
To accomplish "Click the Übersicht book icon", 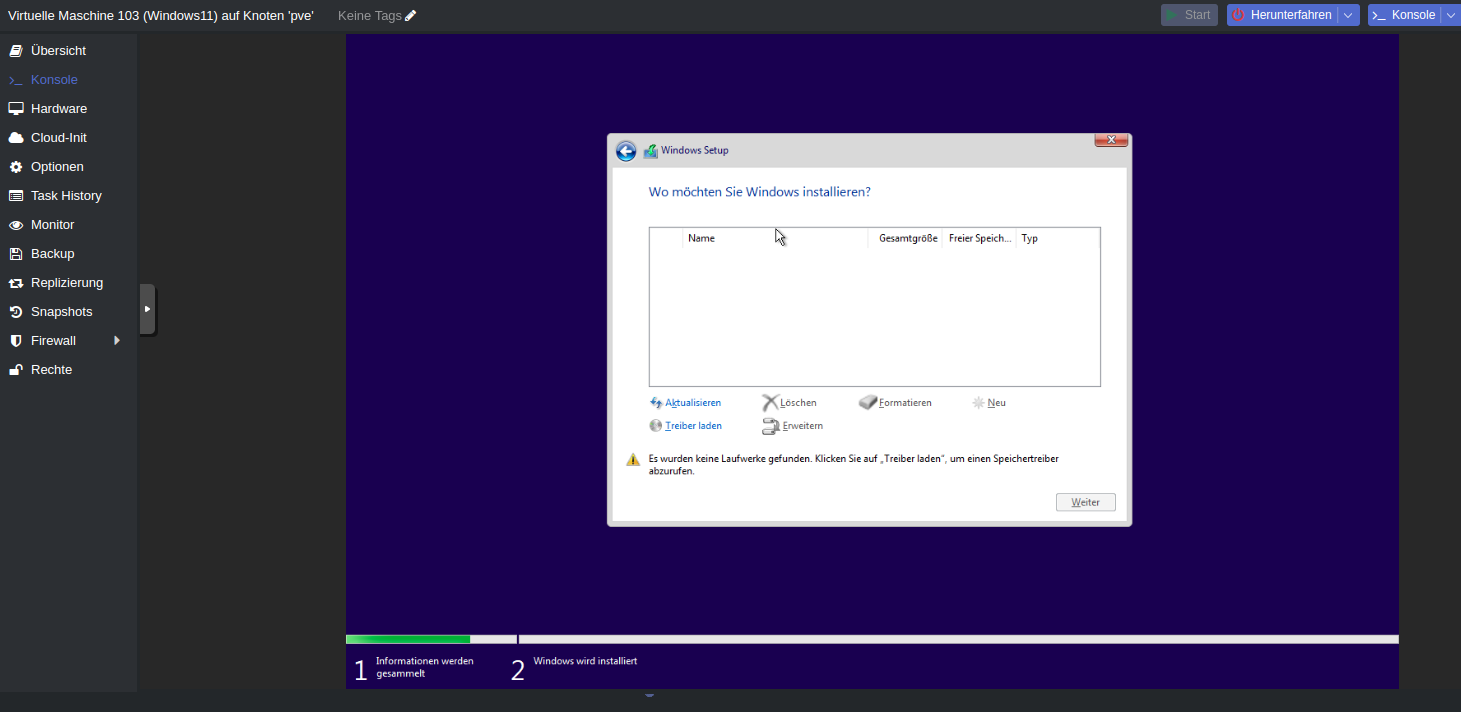I will pyautogui.click(x=16, y=51).
